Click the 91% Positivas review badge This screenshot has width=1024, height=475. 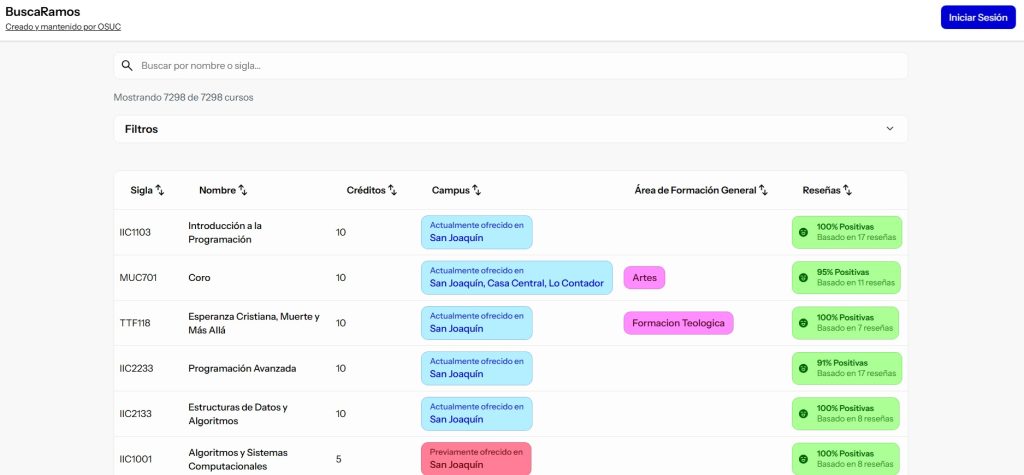click(x=846, y=368)
